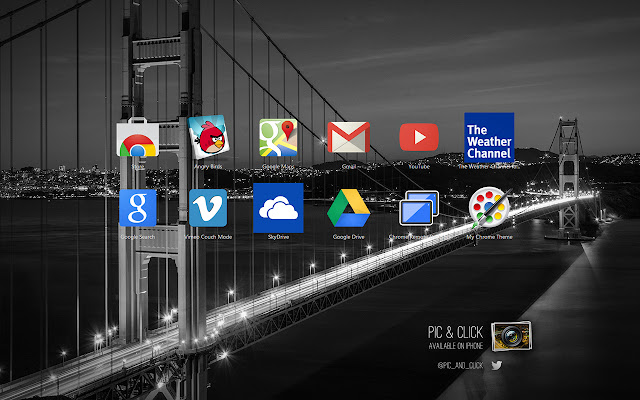Launch the Vimeo Couch Mode icon
Image resolution: width=640 pixels, height=400 pixels.
click(208, 208)
